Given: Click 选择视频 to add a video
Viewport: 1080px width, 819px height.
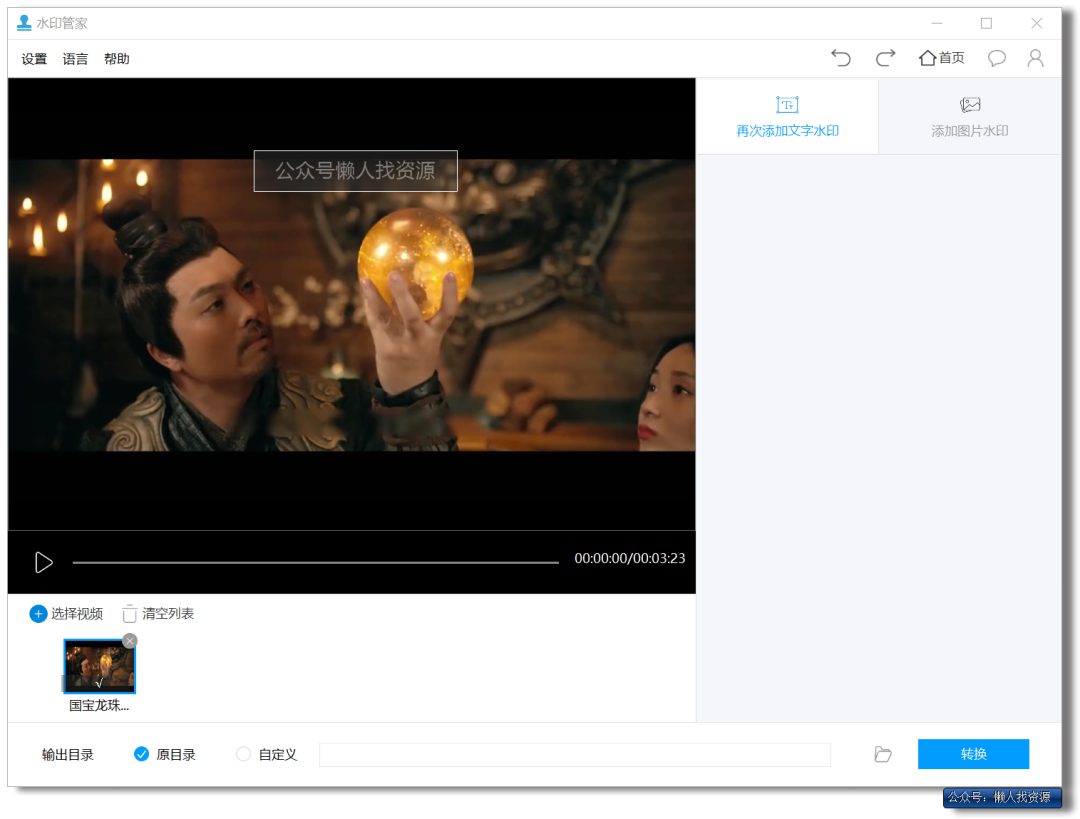Looking at the screenshot, I should coord(66,613).
